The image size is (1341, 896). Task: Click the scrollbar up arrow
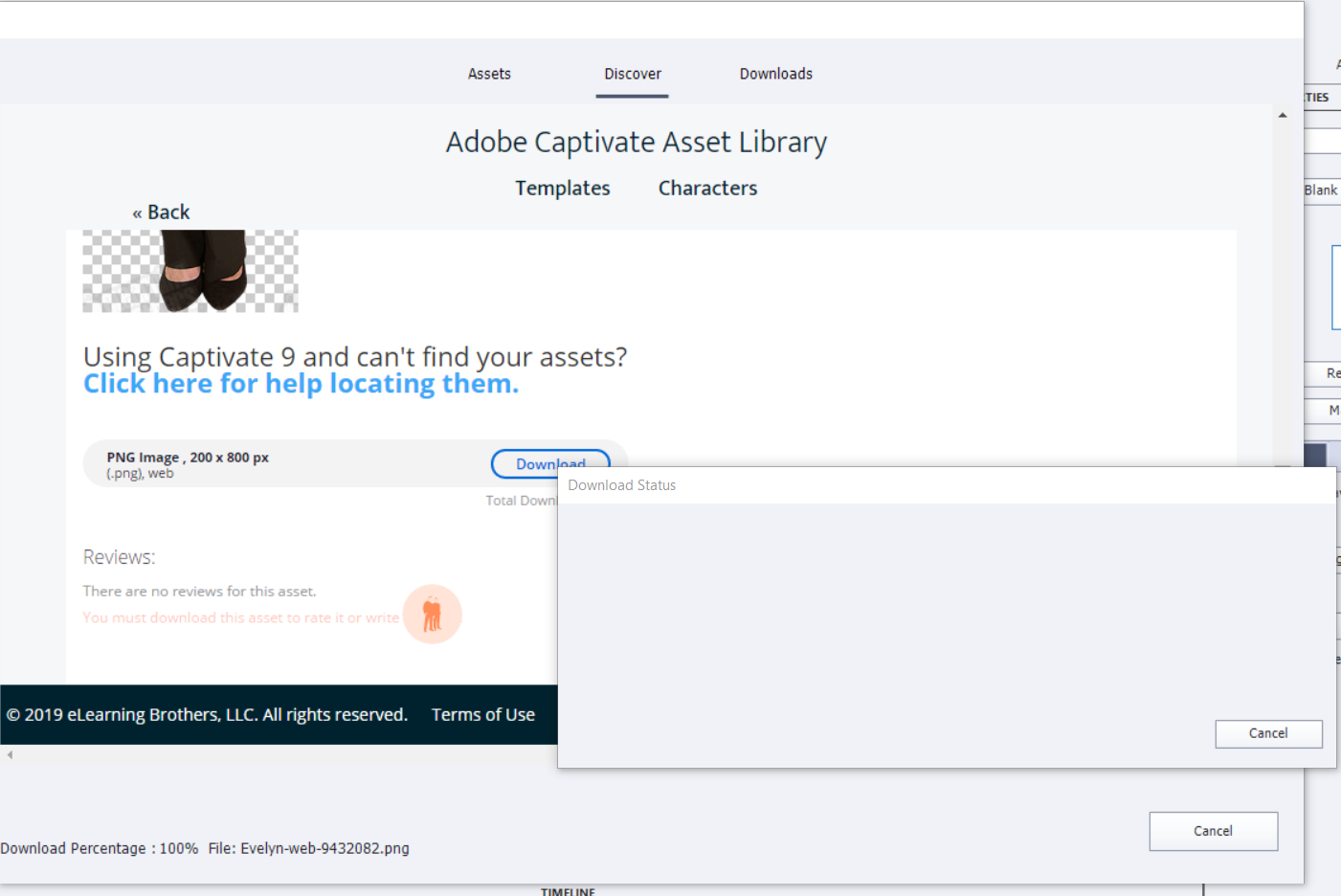point(1283,113)
